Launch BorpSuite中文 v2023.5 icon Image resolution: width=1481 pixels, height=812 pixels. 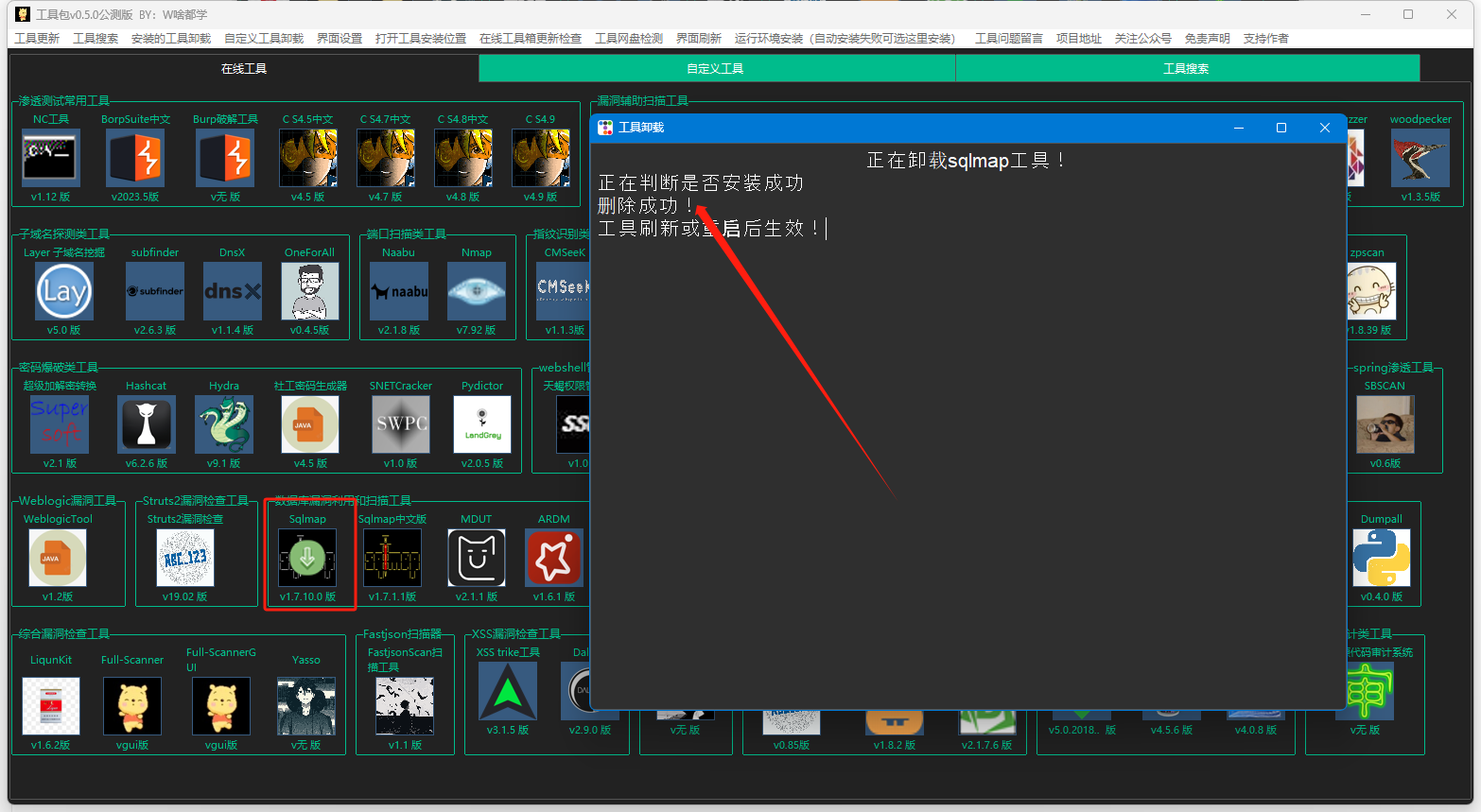click(x=135, y=158)
